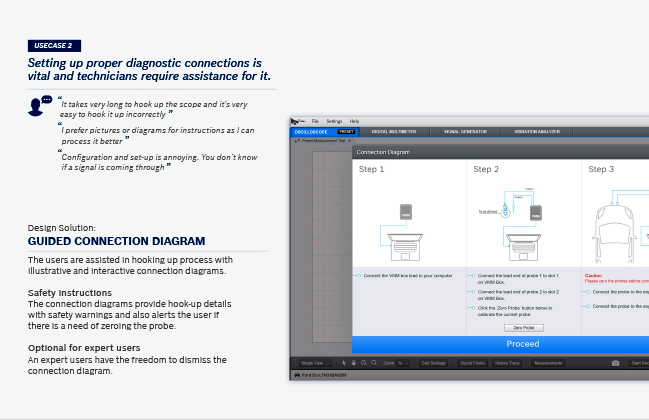
Task: Open the Zoom level dropdown
Action: pyautogui.click(x=400, y=363)
